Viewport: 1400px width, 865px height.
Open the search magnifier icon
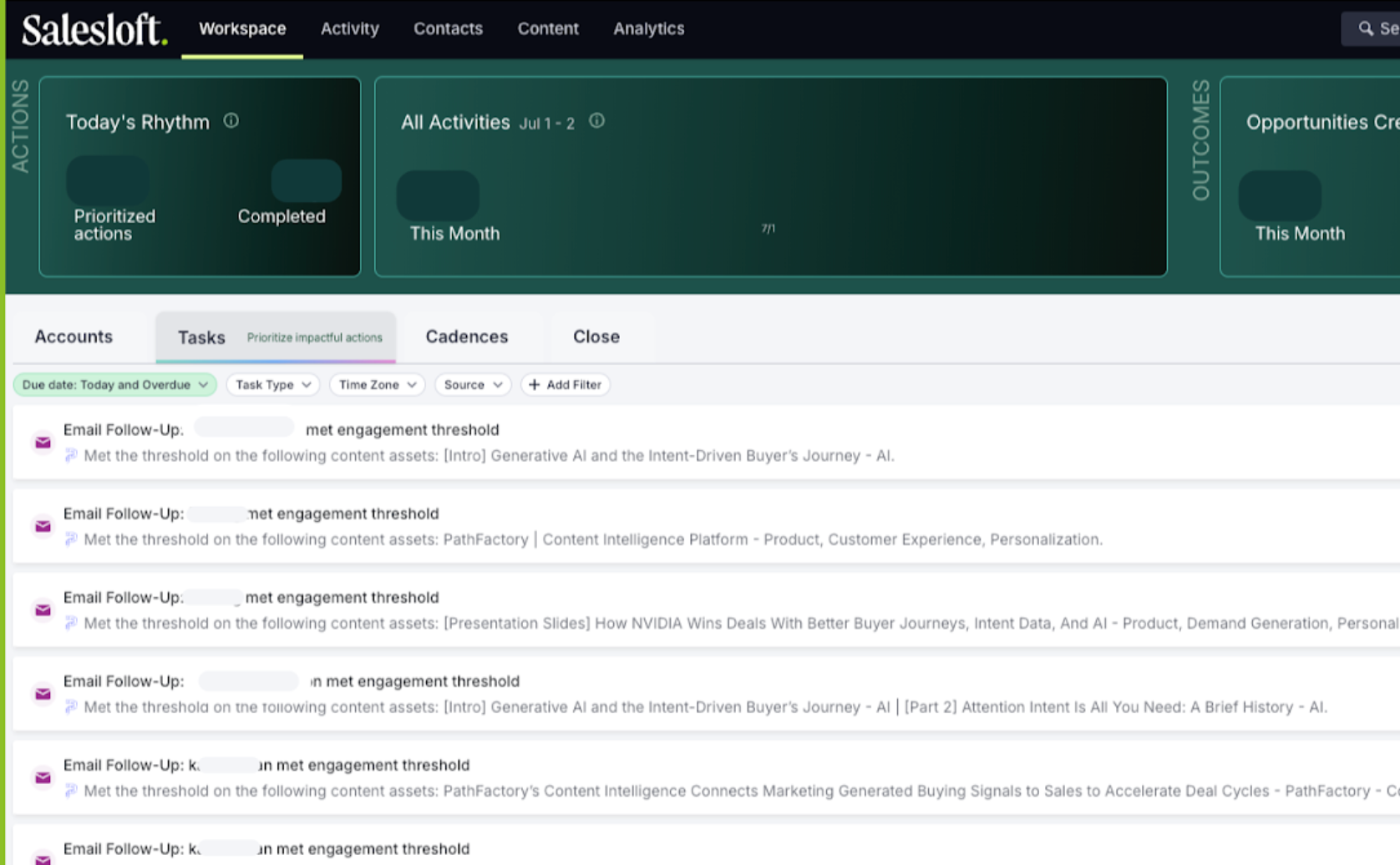[1366, 28]
